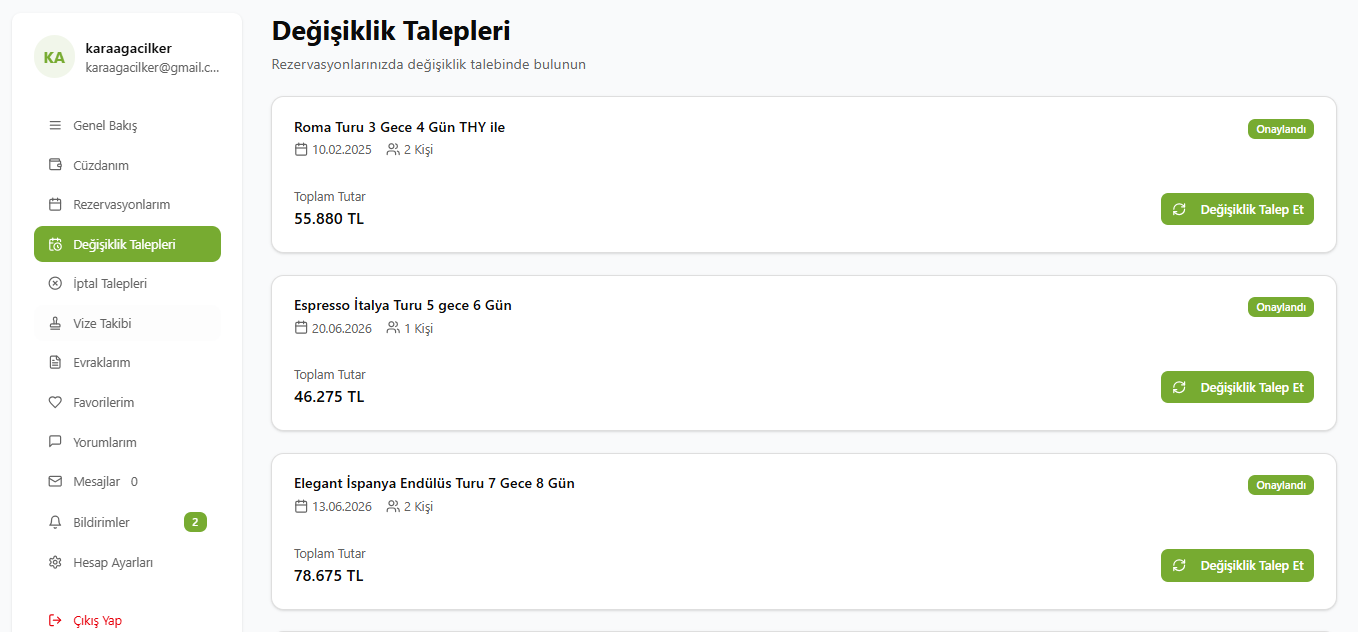1358x632 pixels.
Task: Click the bell icon for Bildirimler
Action: coord(55,523)
